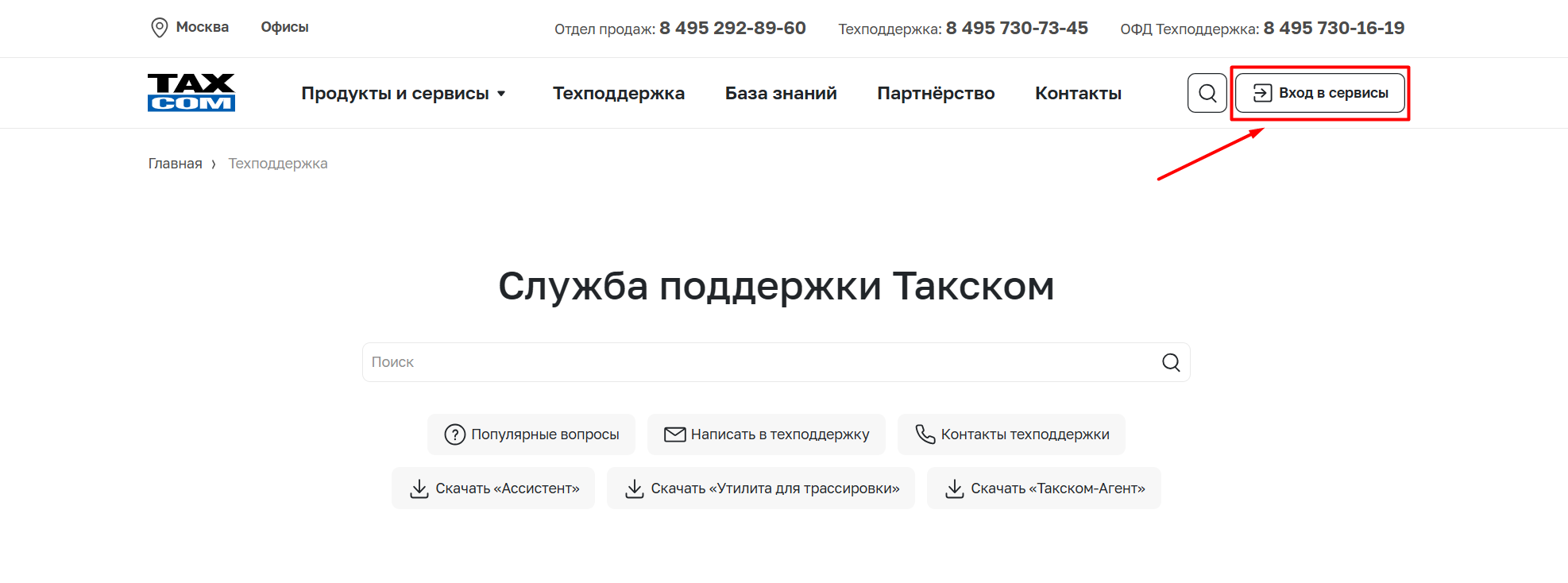The image size is (1568, 583).
Task: Open Контакты in the main navigation
Action: coord(1078,93)
